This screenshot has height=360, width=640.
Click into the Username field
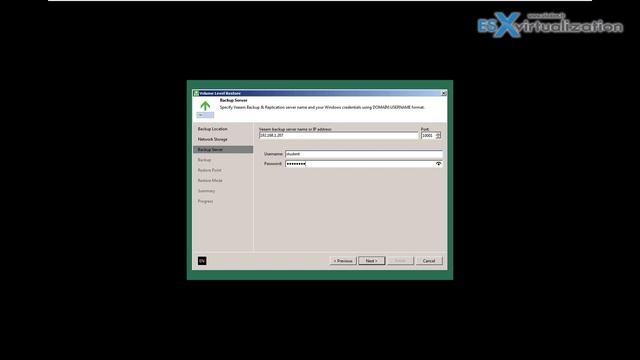tap(364, 154)
